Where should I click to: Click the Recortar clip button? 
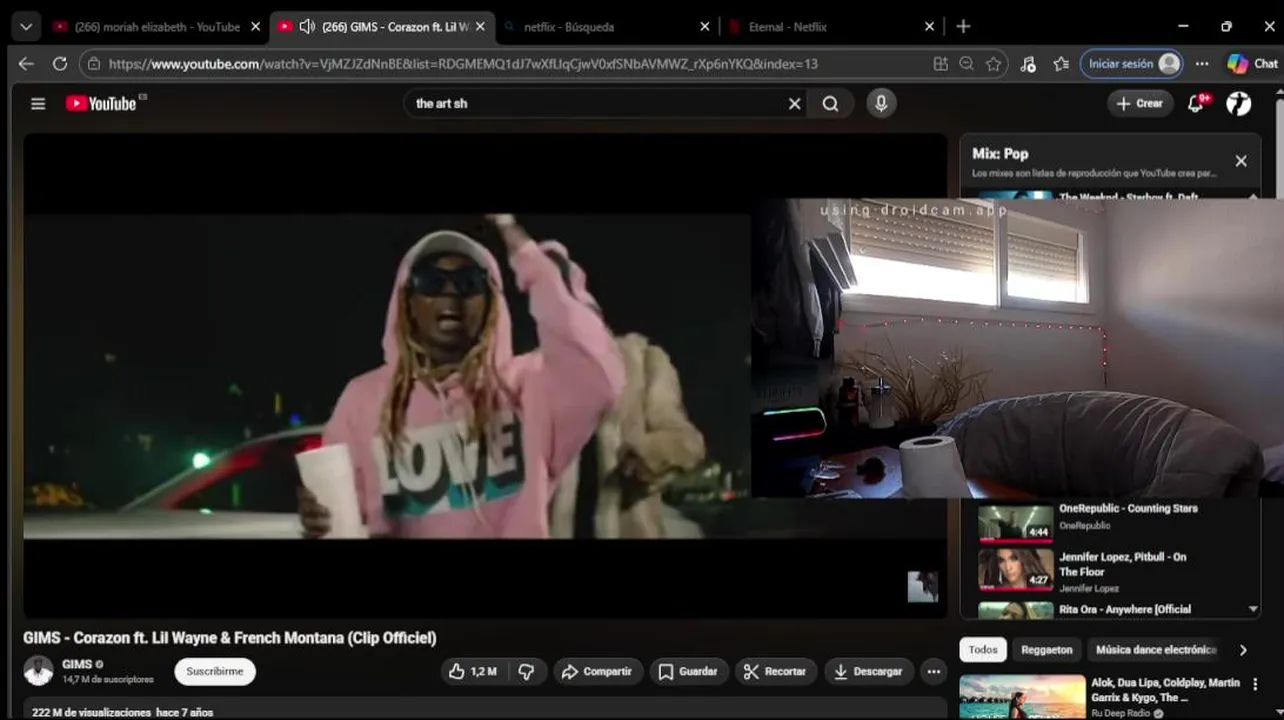775,671
